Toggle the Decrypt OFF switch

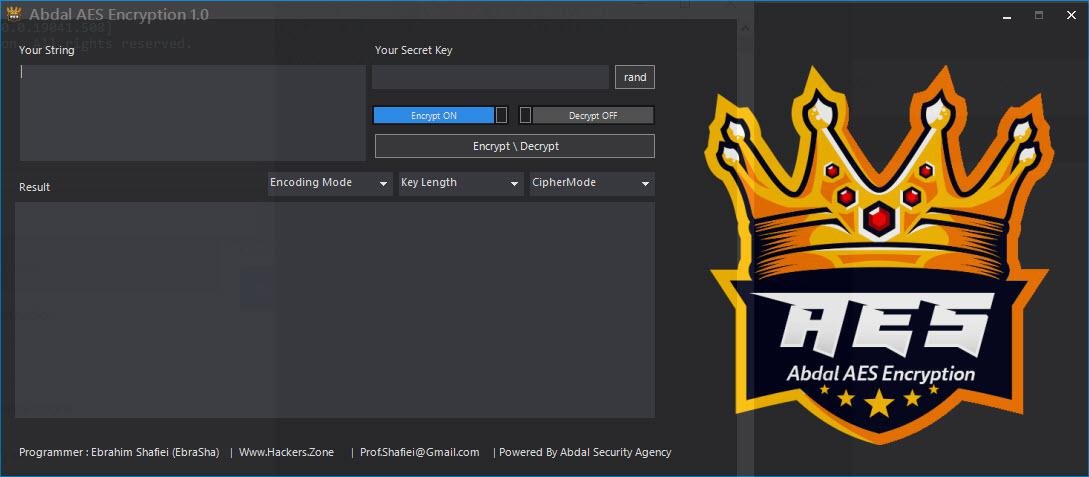tap(587, 115)
